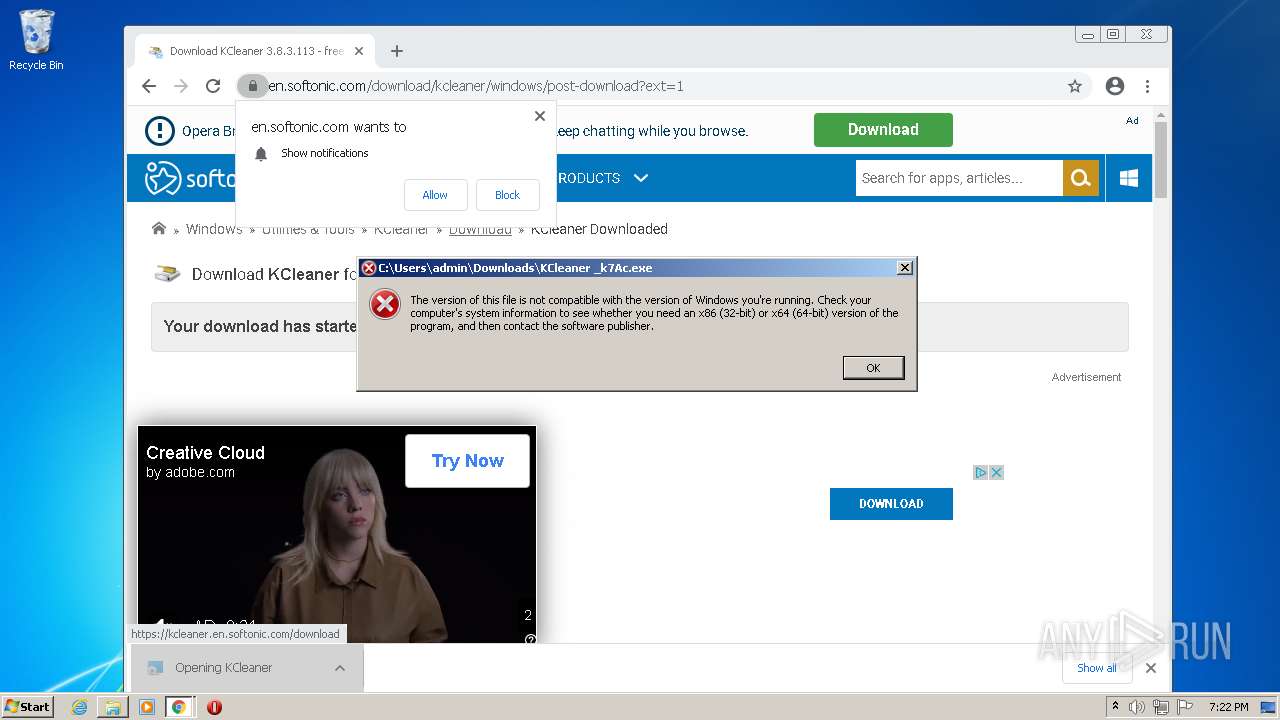
Task: Click the Search for apps input field
Action: pyautogui.click(x=959, y=178)
